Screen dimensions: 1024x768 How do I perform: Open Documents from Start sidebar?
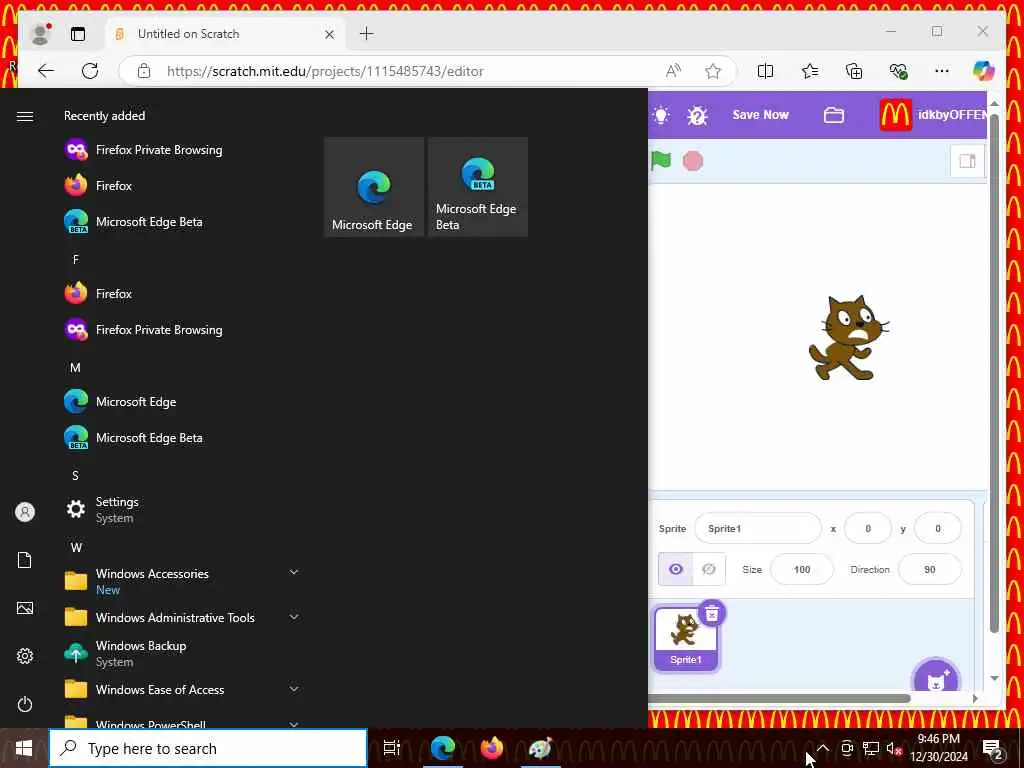[x=25, y=560]
